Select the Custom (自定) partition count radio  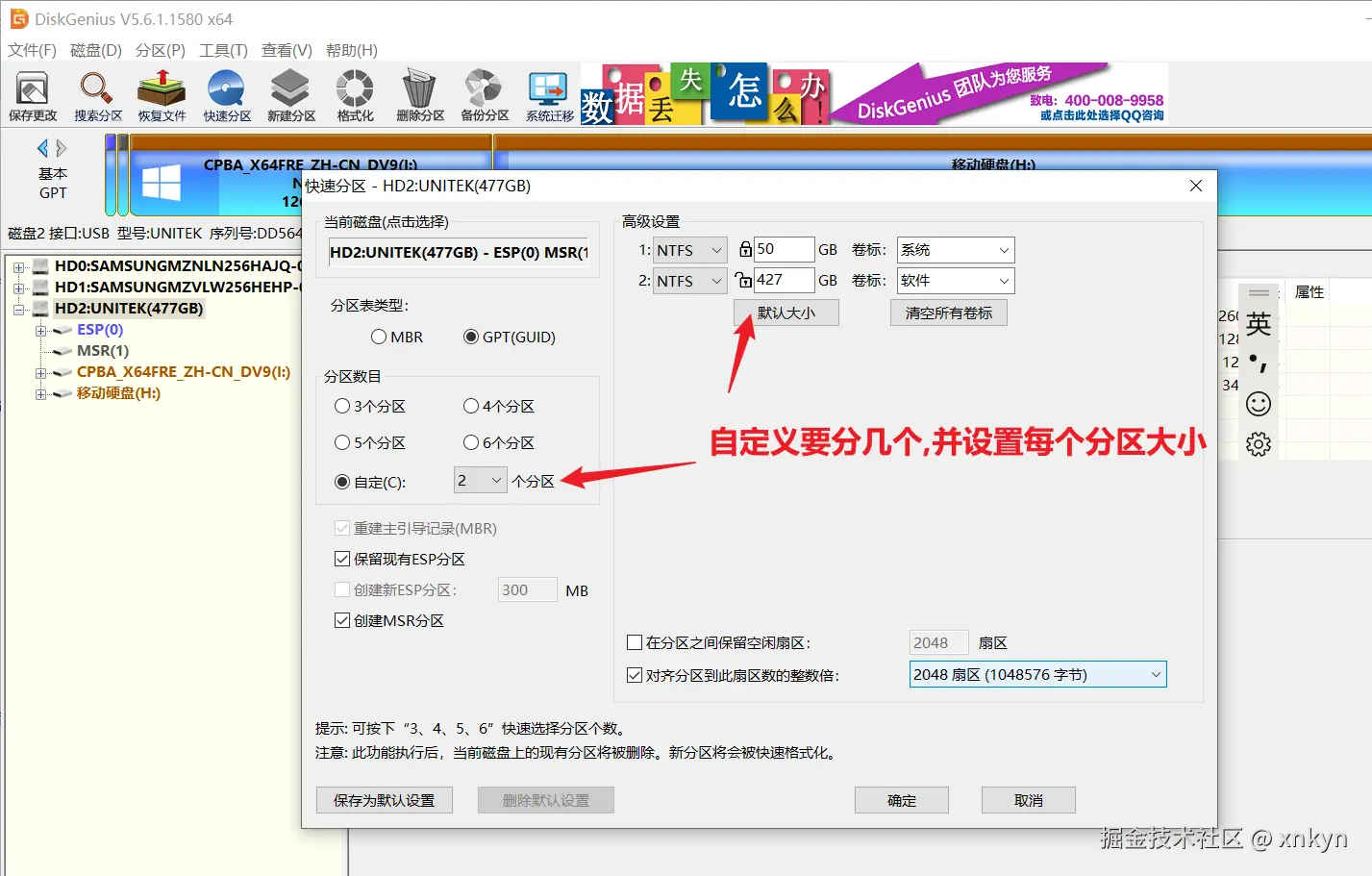click(342, 482)
